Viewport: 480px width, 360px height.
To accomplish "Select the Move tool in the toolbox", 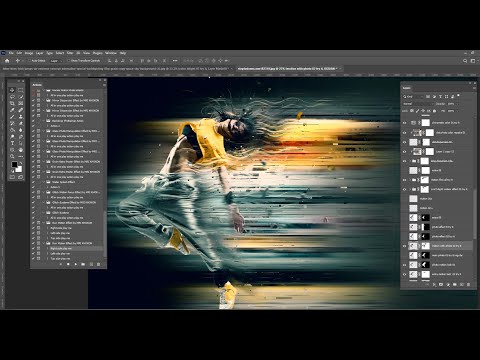I will pyautogui.click(x=12, y=90).
